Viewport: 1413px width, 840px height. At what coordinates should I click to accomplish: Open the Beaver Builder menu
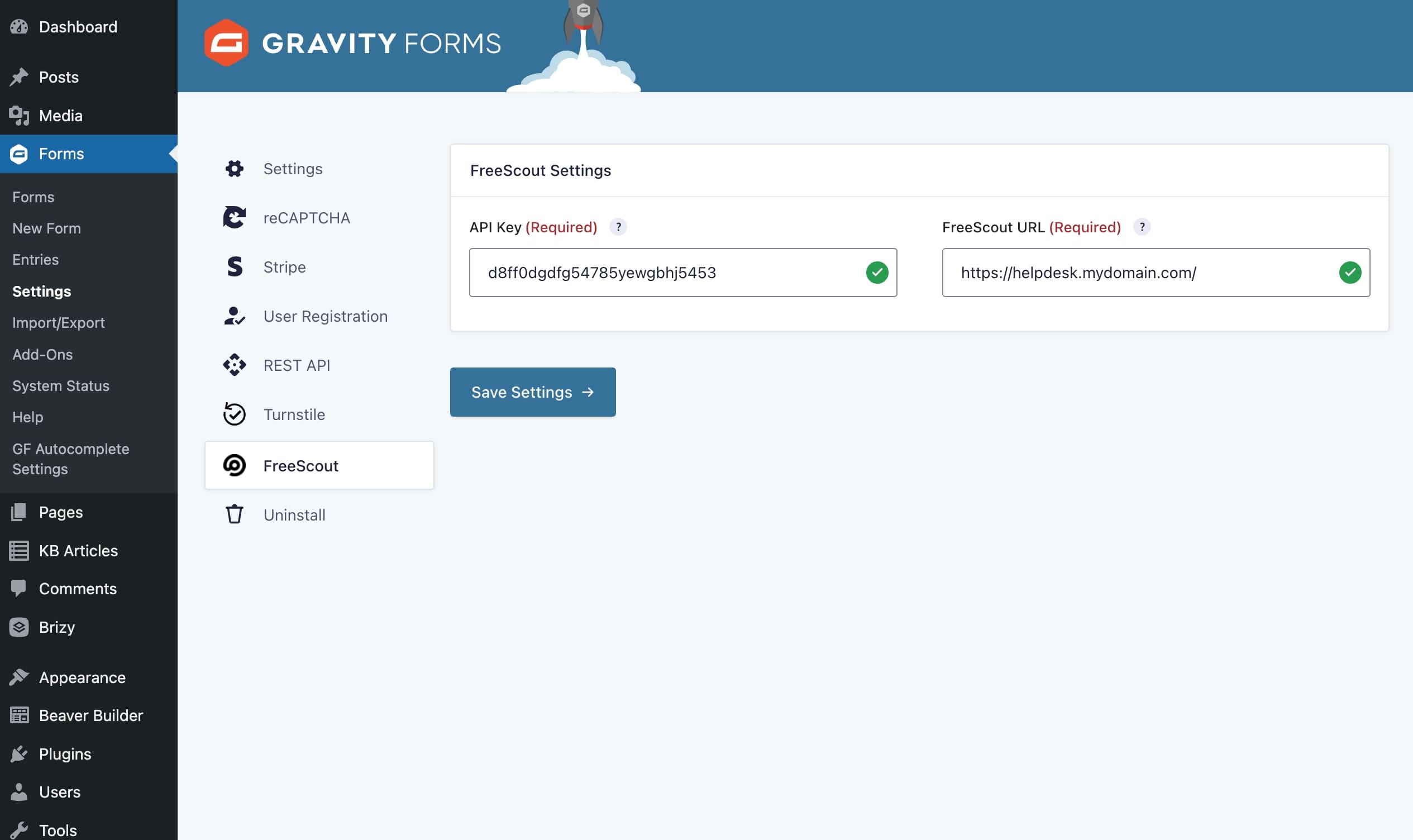pos(89,715)
